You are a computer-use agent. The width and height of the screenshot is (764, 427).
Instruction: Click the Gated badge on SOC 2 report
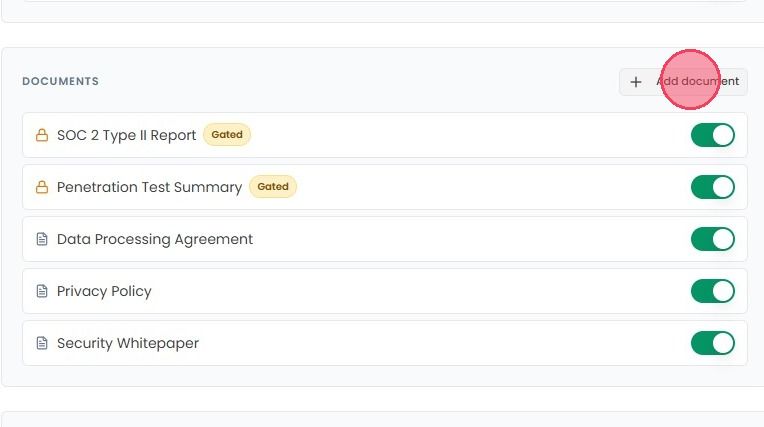227,135
